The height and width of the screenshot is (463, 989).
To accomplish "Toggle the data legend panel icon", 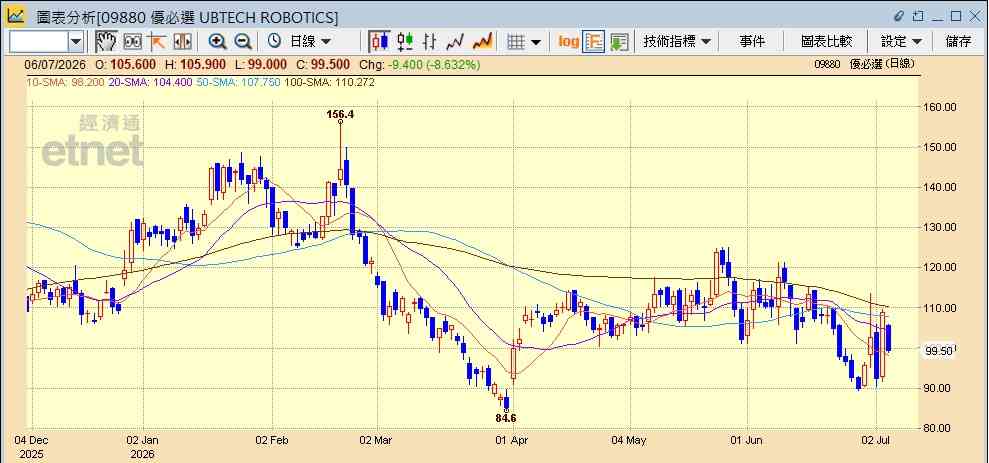I will point(594,42).
